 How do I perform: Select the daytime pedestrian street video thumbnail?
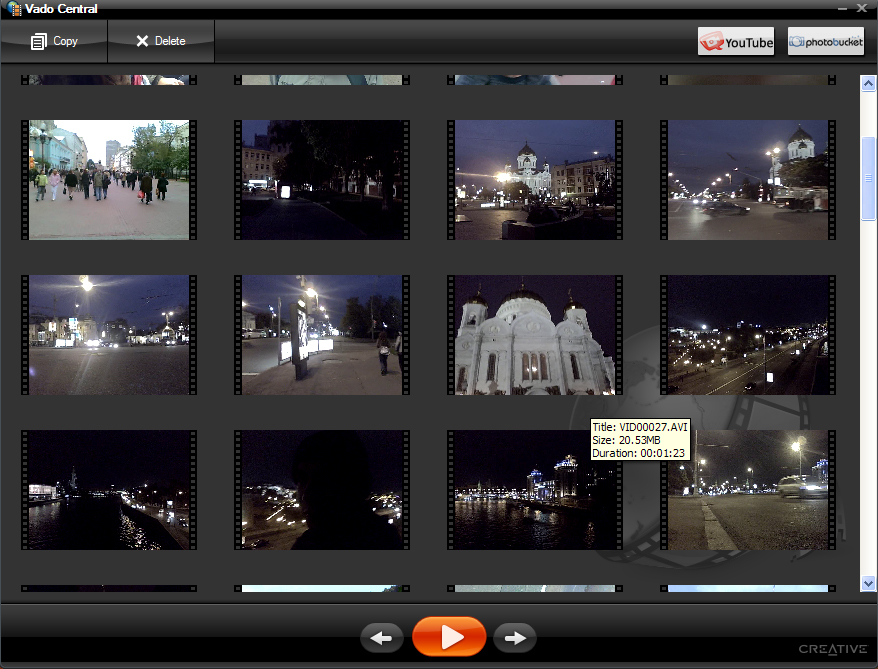(109, 180)
